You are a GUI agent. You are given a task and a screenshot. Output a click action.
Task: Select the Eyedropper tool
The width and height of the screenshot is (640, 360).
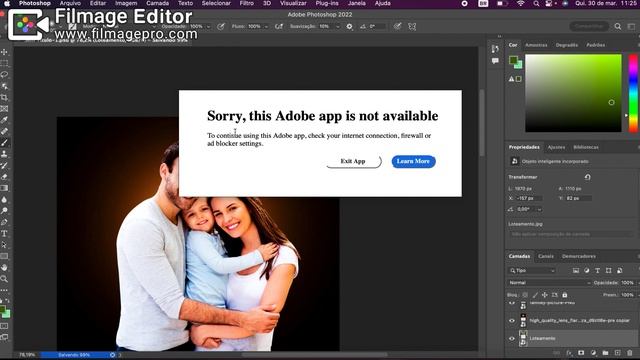(4, 120)
